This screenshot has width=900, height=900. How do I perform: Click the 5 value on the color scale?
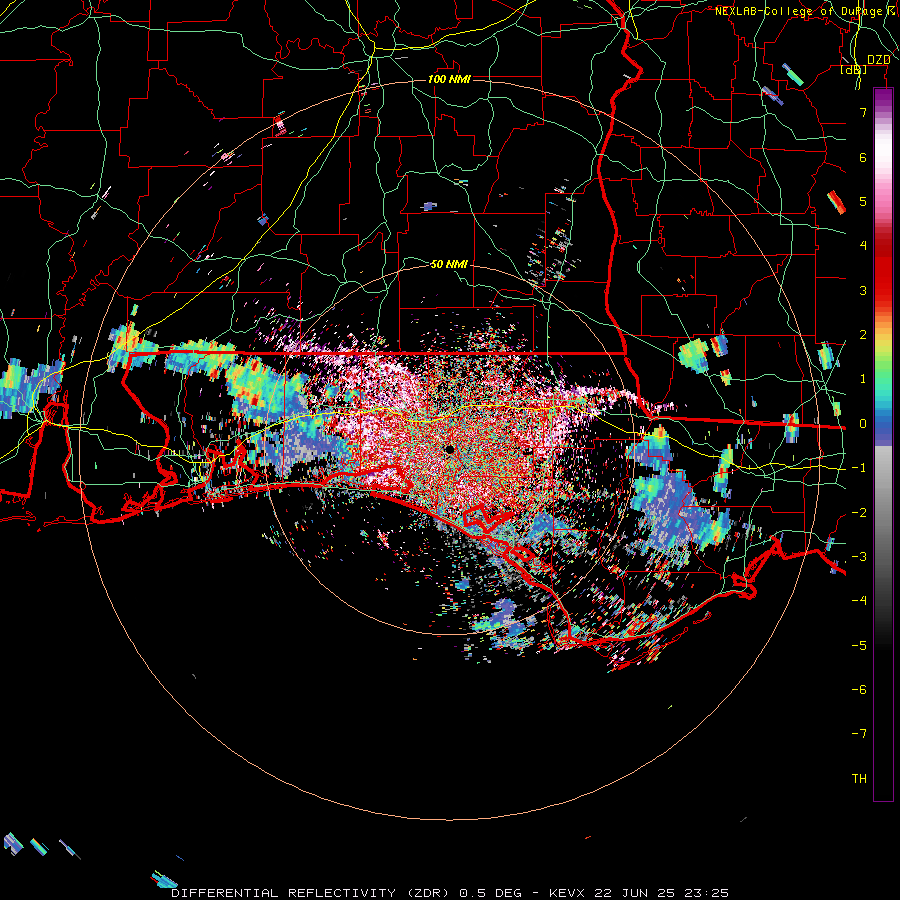[863, 201]
